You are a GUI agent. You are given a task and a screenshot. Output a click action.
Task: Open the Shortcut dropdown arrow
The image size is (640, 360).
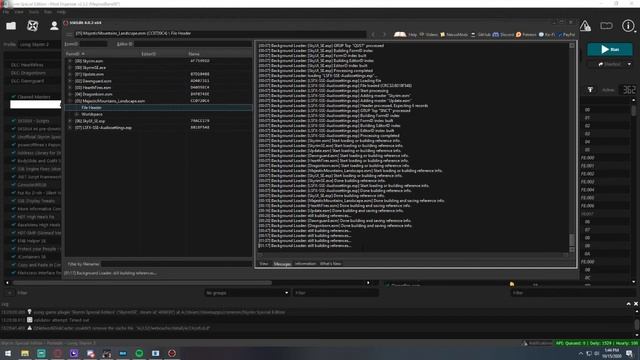point(629,64)
